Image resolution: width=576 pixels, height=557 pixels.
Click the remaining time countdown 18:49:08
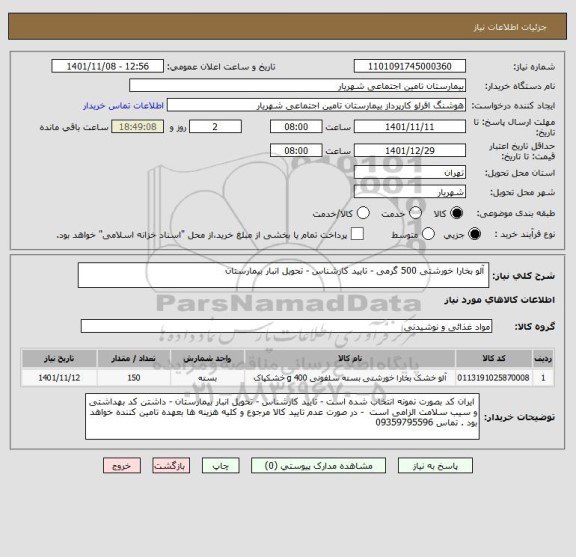pyautogui.click(x=138, y=127)
